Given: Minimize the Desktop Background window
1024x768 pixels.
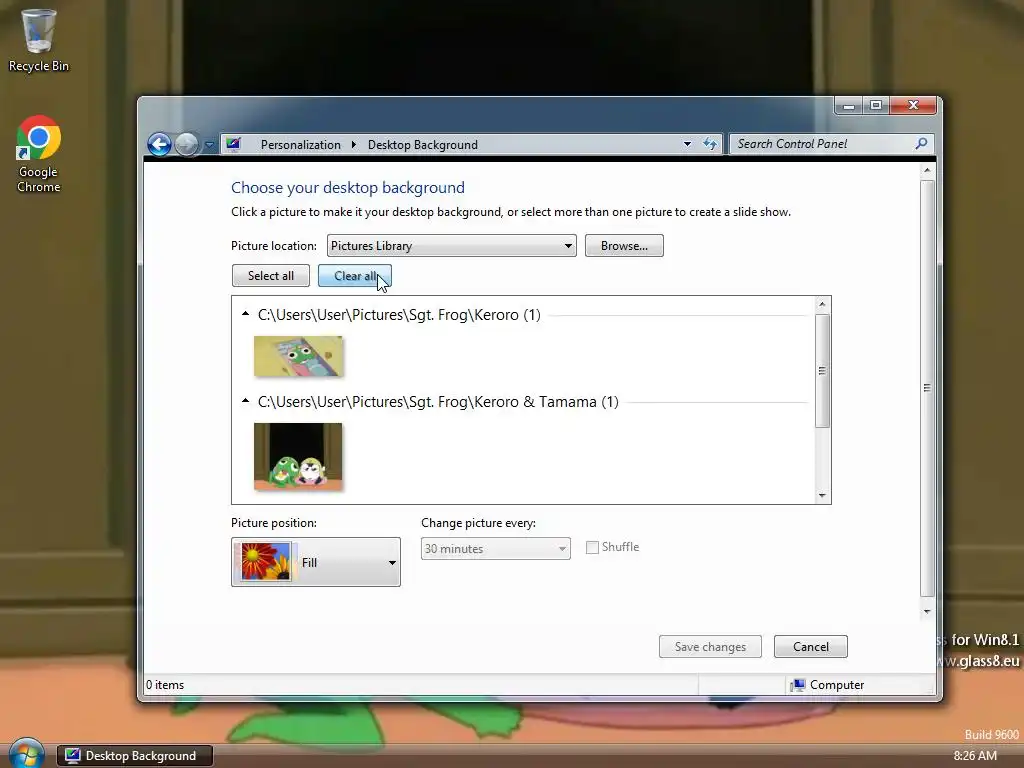Looking at the screenshot, I should pos(849,105).
